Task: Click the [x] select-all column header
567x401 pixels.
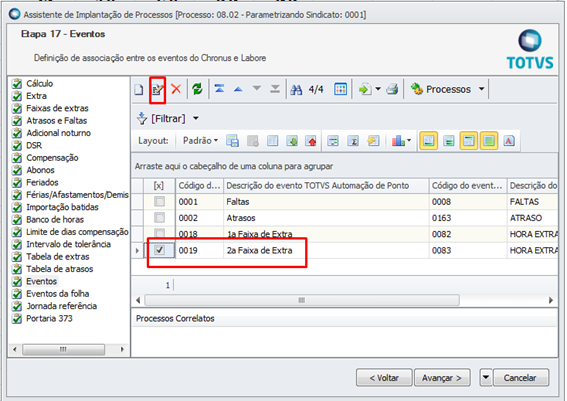Action: coord(159,185)
